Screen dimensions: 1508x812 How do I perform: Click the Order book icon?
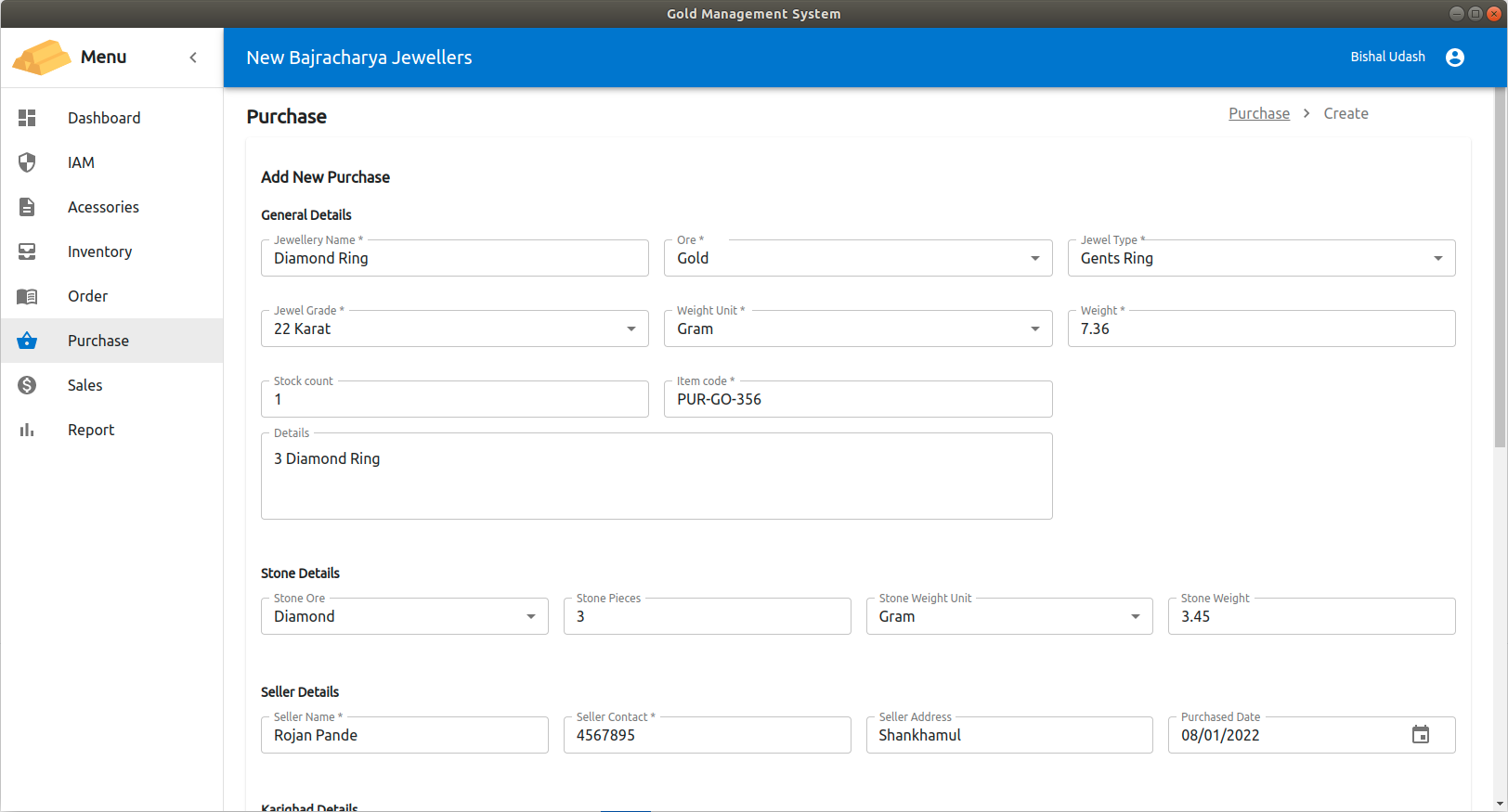tap(27, 296)
